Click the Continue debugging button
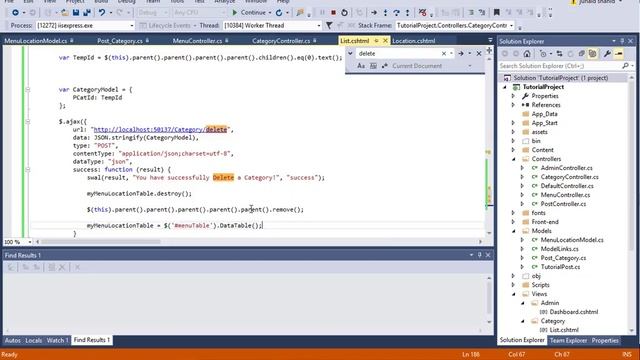Image resolution: width=640 pixels, height=360 pixels. click(x=249, y=13)
